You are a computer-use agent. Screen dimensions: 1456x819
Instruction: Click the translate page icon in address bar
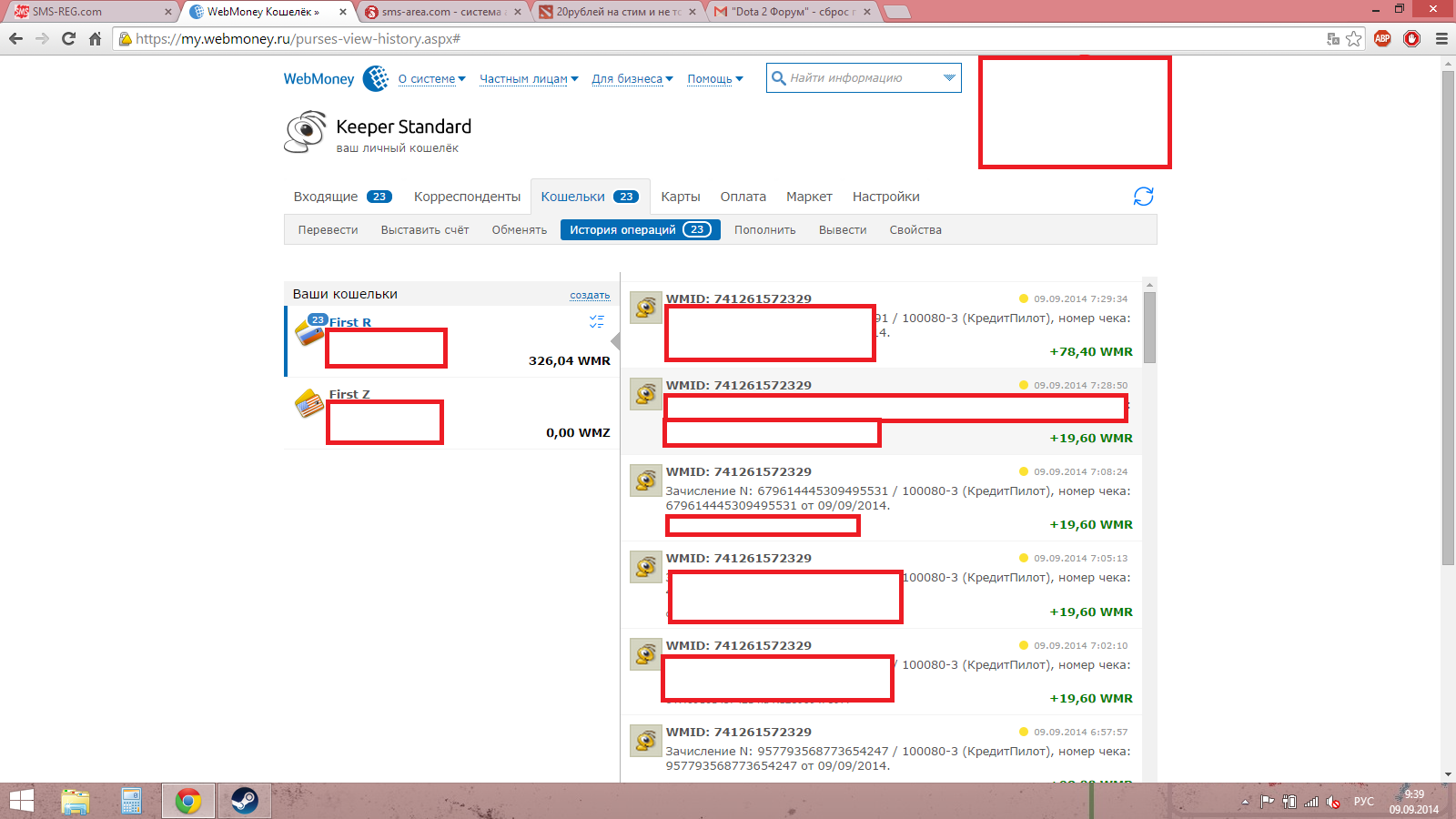pyautogui.click(x=1333, y=38)
